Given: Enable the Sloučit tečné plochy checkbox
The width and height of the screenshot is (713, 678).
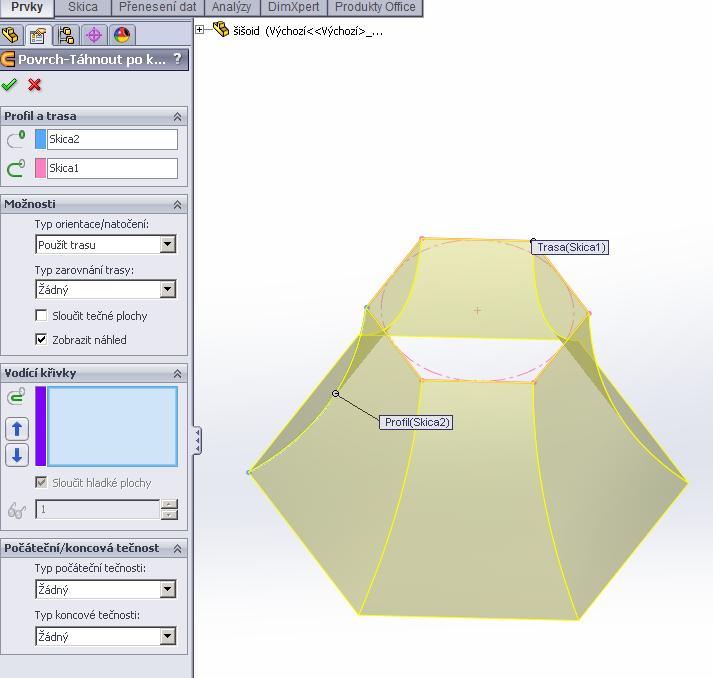Looking at the screenshot, I should click(41, 316).
